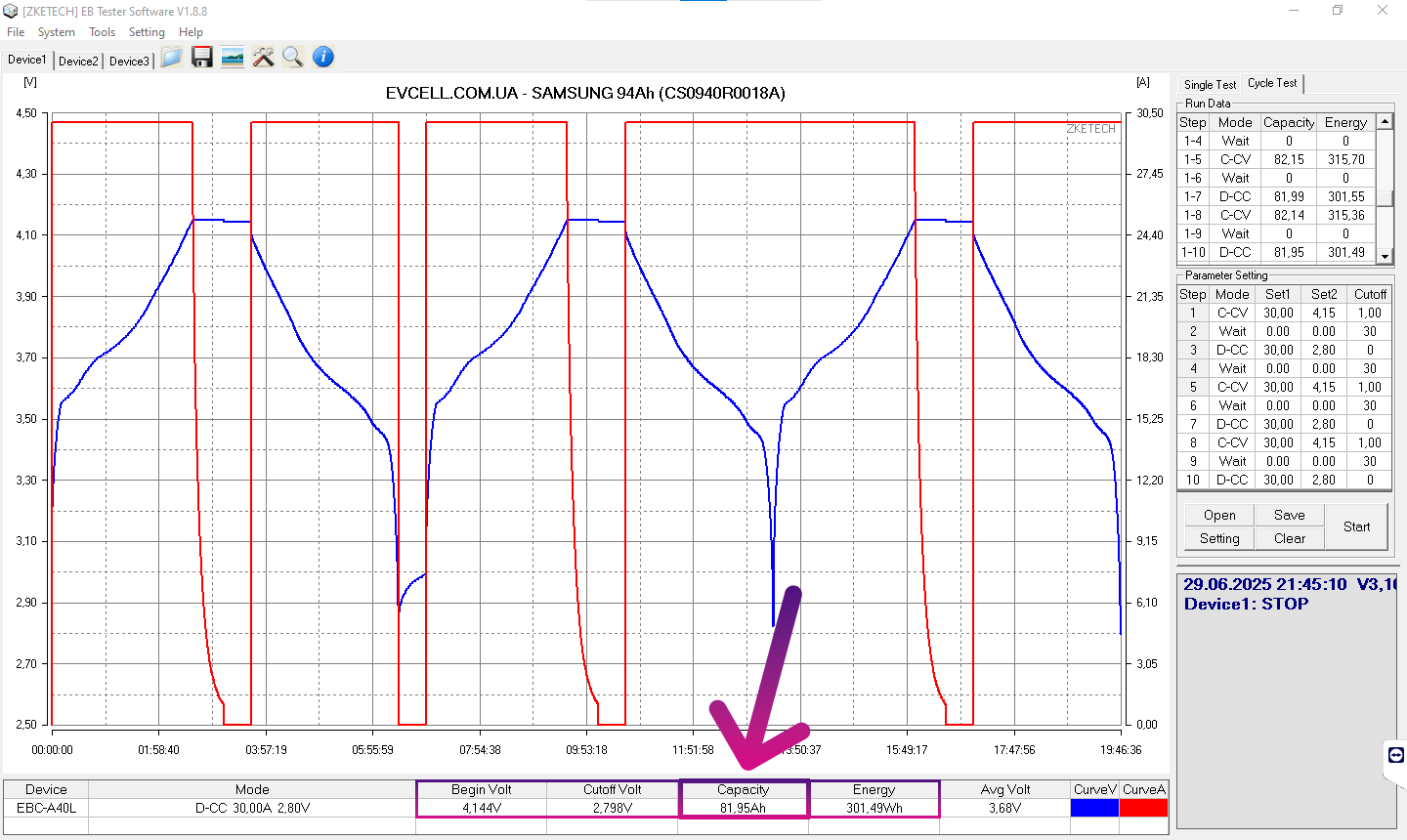Viewport: 1407px width, 840px height.
Task: Save data with the floppy disk icon
Action: [x=202, y=57]
